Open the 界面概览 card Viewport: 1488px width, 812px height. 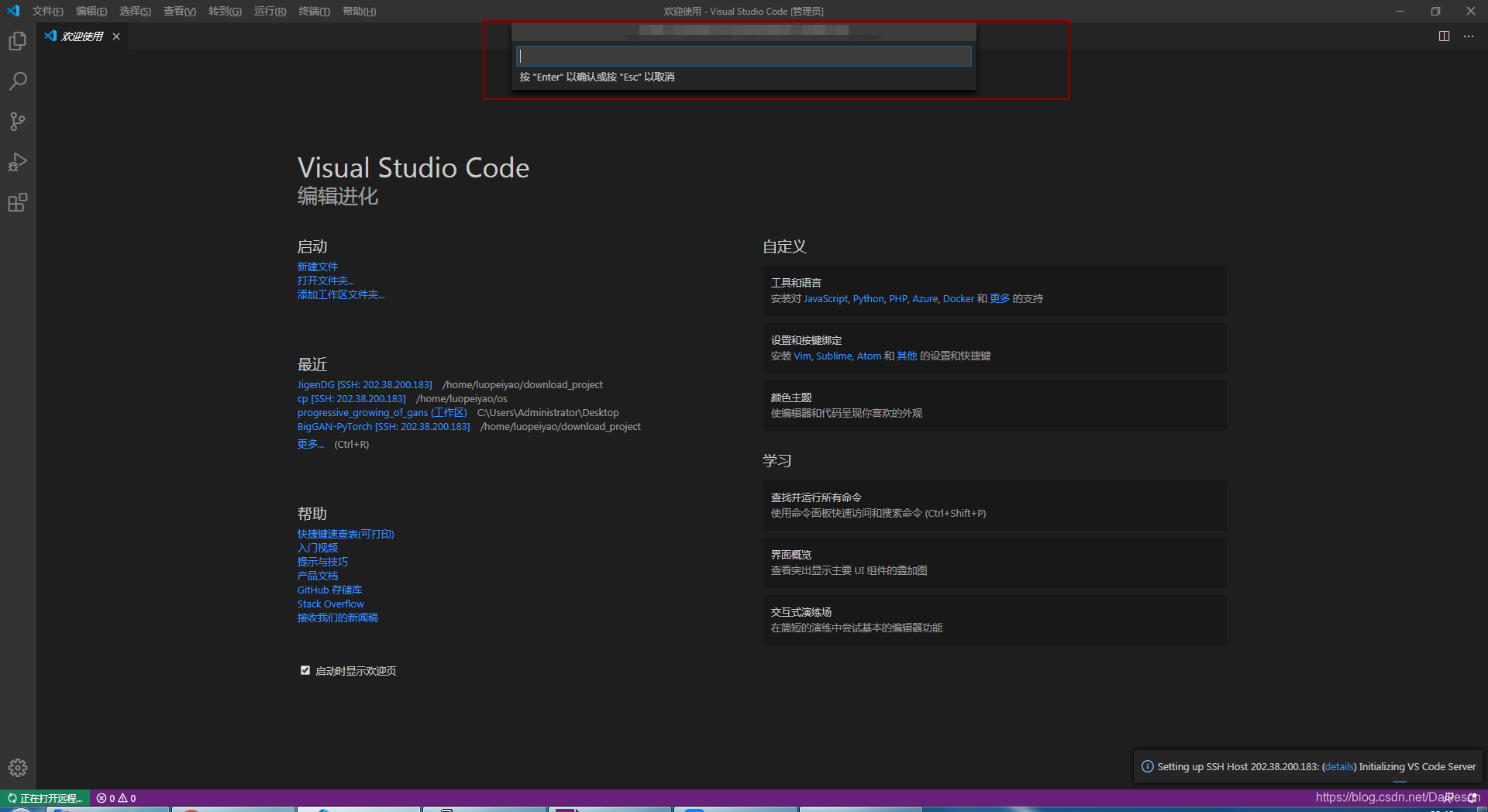[x=994, y=563]
